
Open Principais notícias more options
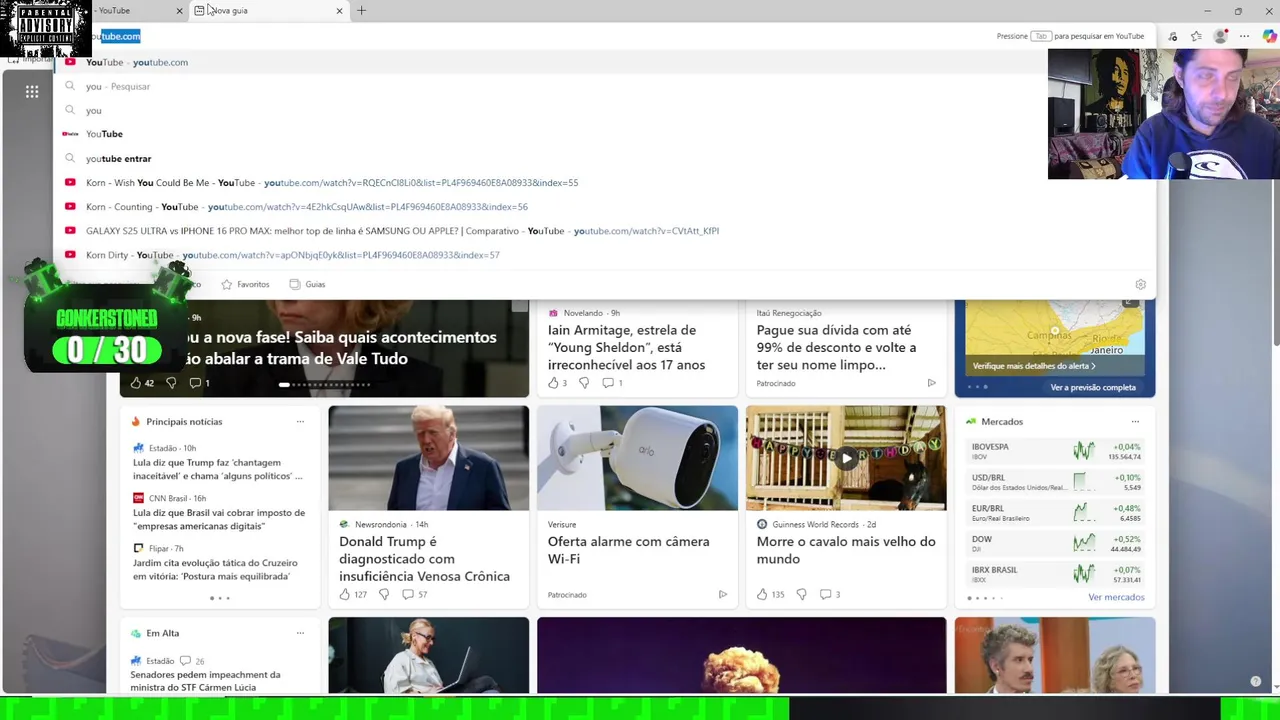[x=300, y=422]
